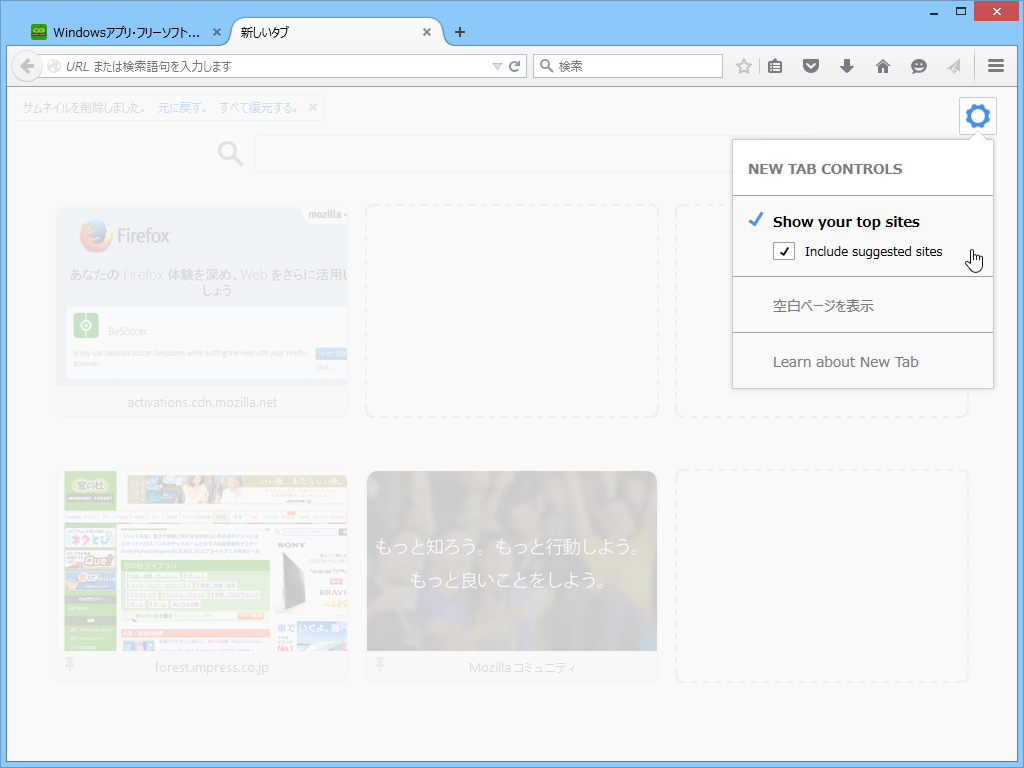This screenshot has height=768, width=1024.
Task: Uncheck Include suggested sites
Action: coord(785,251)
